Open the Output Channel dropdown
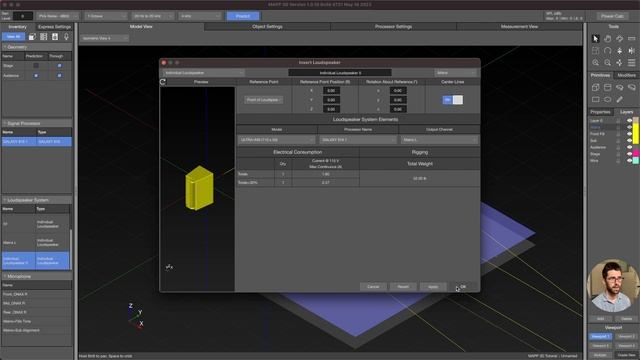This screenshot has height=360, width=640. pos(439,140)
